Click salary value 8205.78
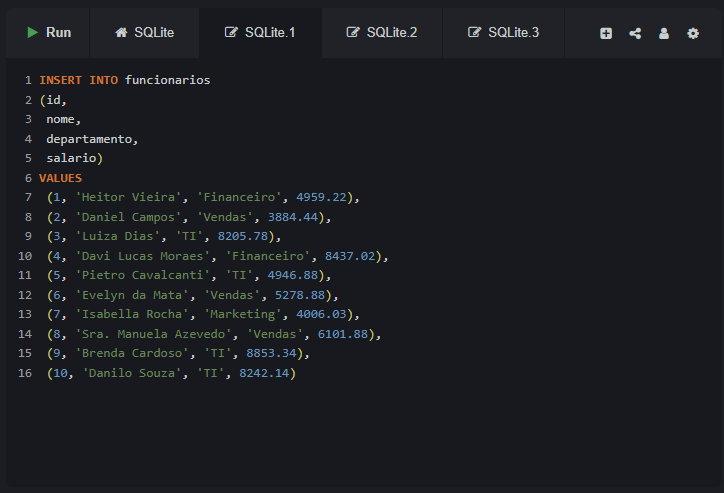This screenshot has height=493, width=724. (x=243, y=236)
